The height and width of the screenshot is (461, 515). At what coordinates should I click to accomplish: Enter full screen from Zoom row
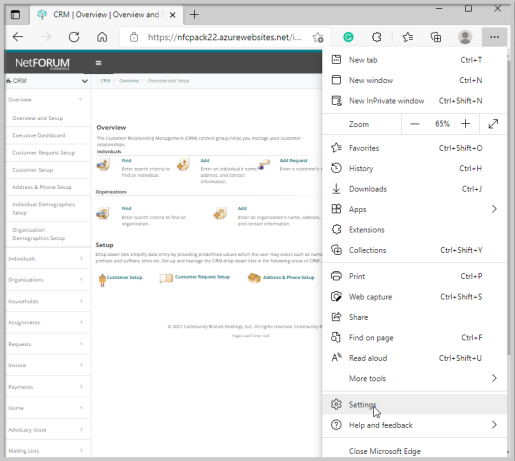pyautogui.click(x=493, y=124)
